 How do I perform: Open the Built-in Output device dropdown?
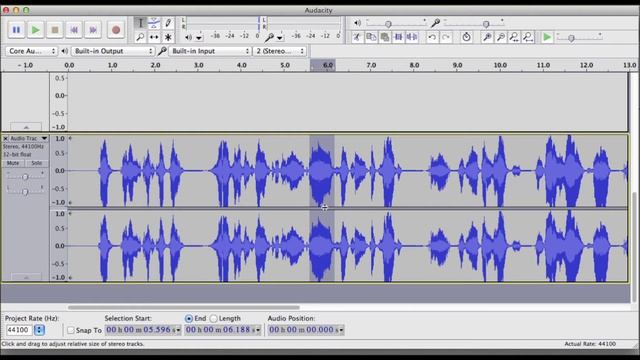click(113, 51)
